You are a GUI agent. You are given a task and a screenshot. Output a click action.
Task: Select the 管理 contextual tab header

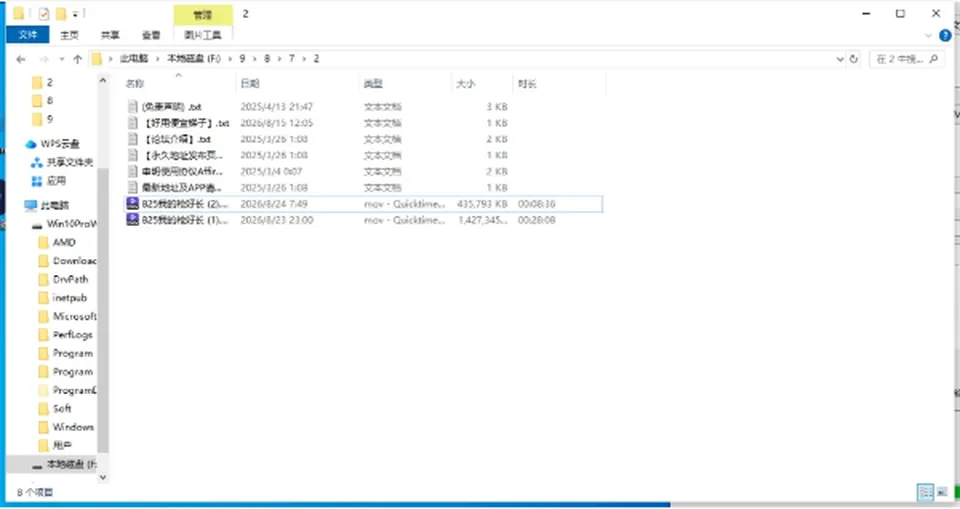click(203, 15)
